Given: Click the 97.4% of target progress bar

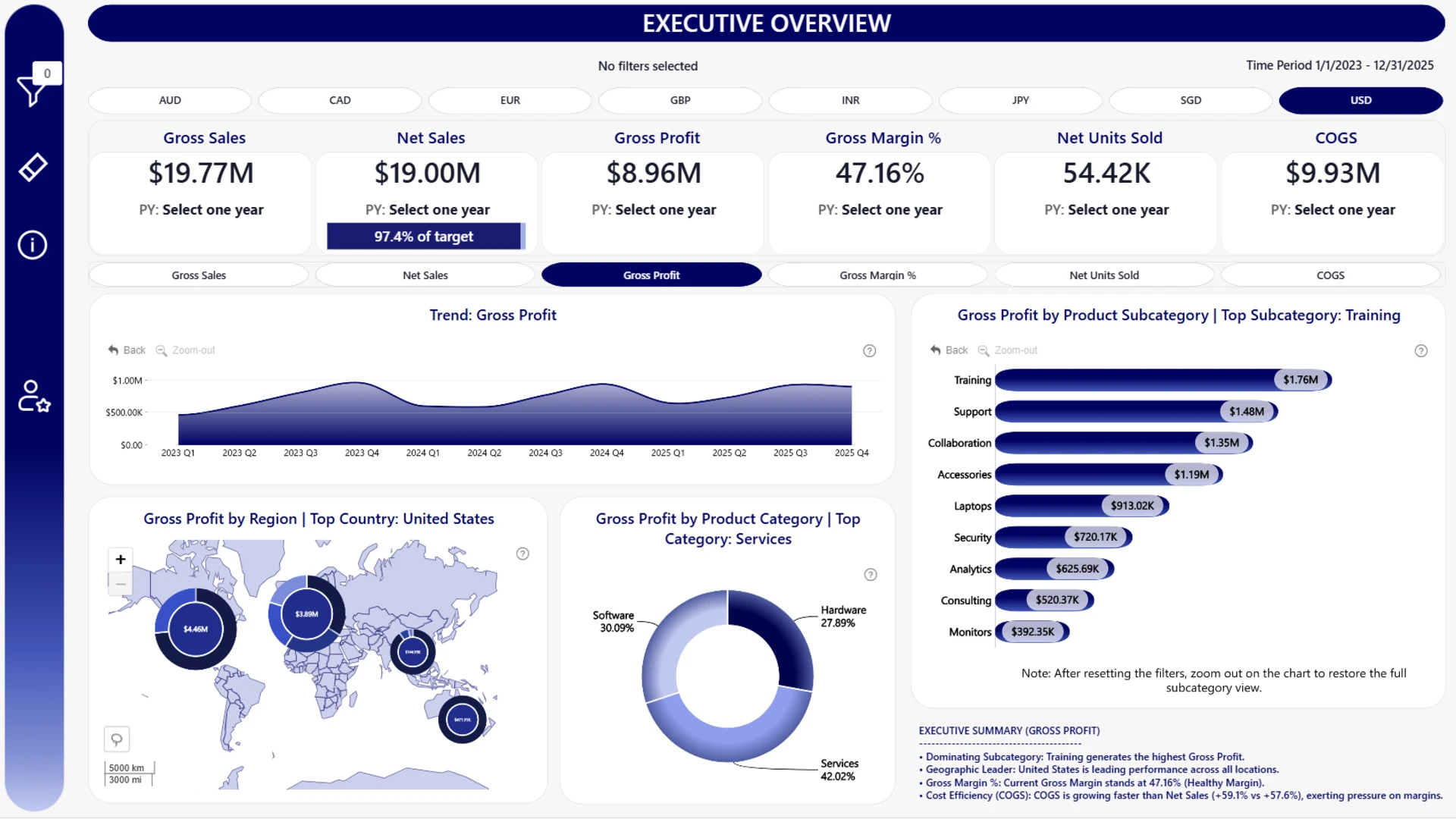Looking at the screenshot, I should point(426,237).
